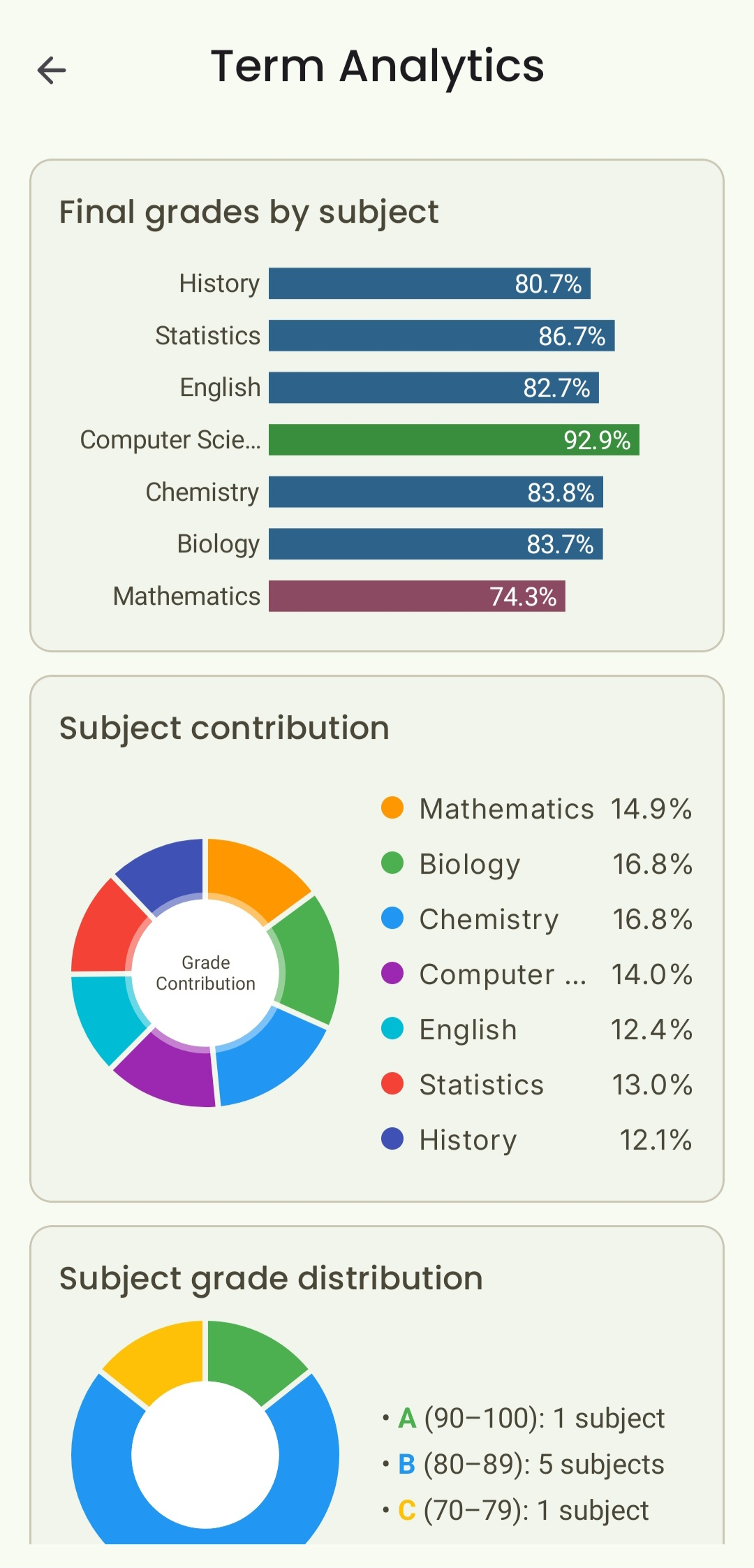Select the Computer Science 92.9% bar
Image resolution: width=754 pixels, height=1568 pixels.
454,440
